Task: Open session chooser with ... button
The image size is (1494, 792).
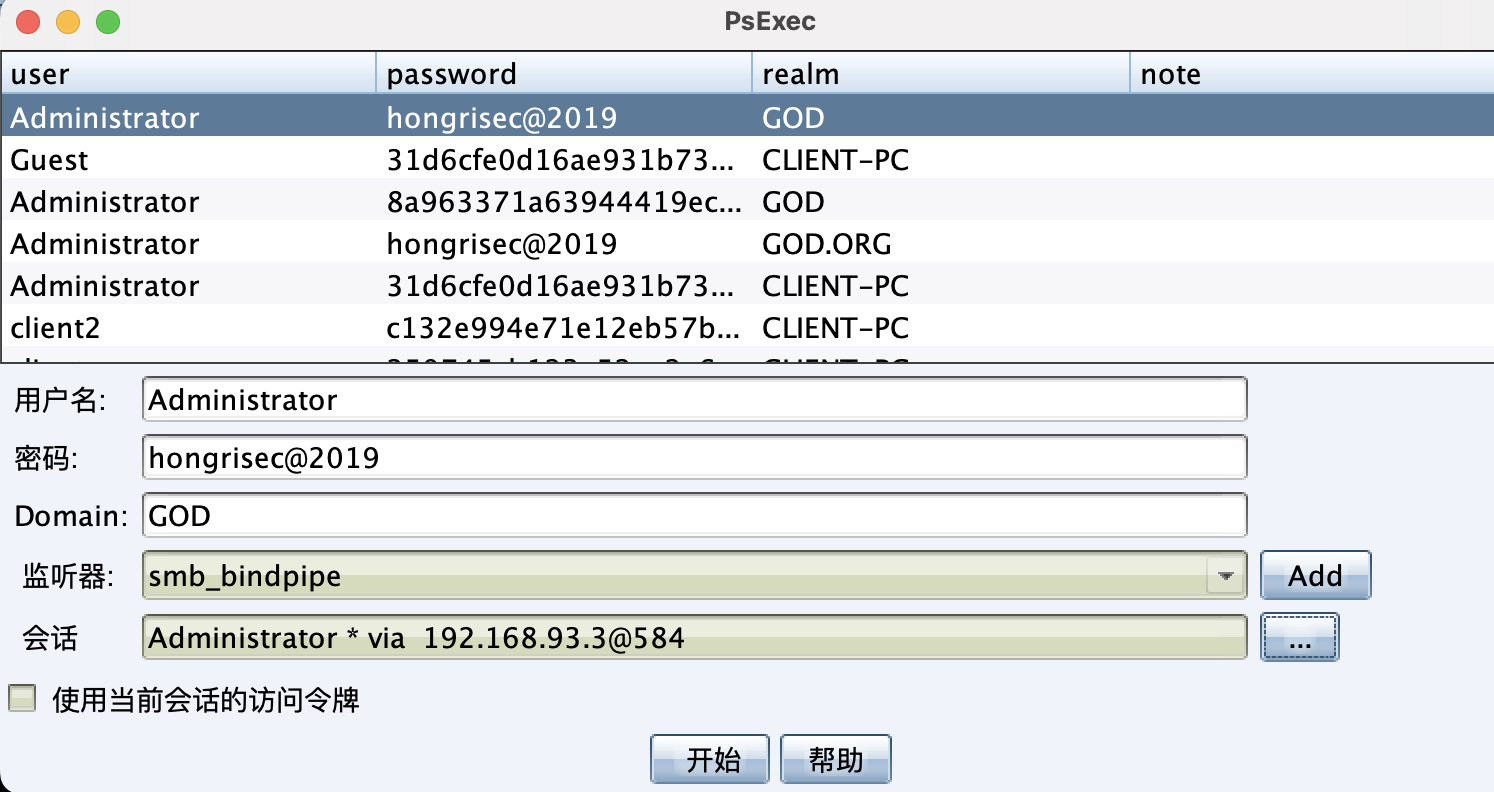Action: pyautogui.click(x=1299, y=638)
